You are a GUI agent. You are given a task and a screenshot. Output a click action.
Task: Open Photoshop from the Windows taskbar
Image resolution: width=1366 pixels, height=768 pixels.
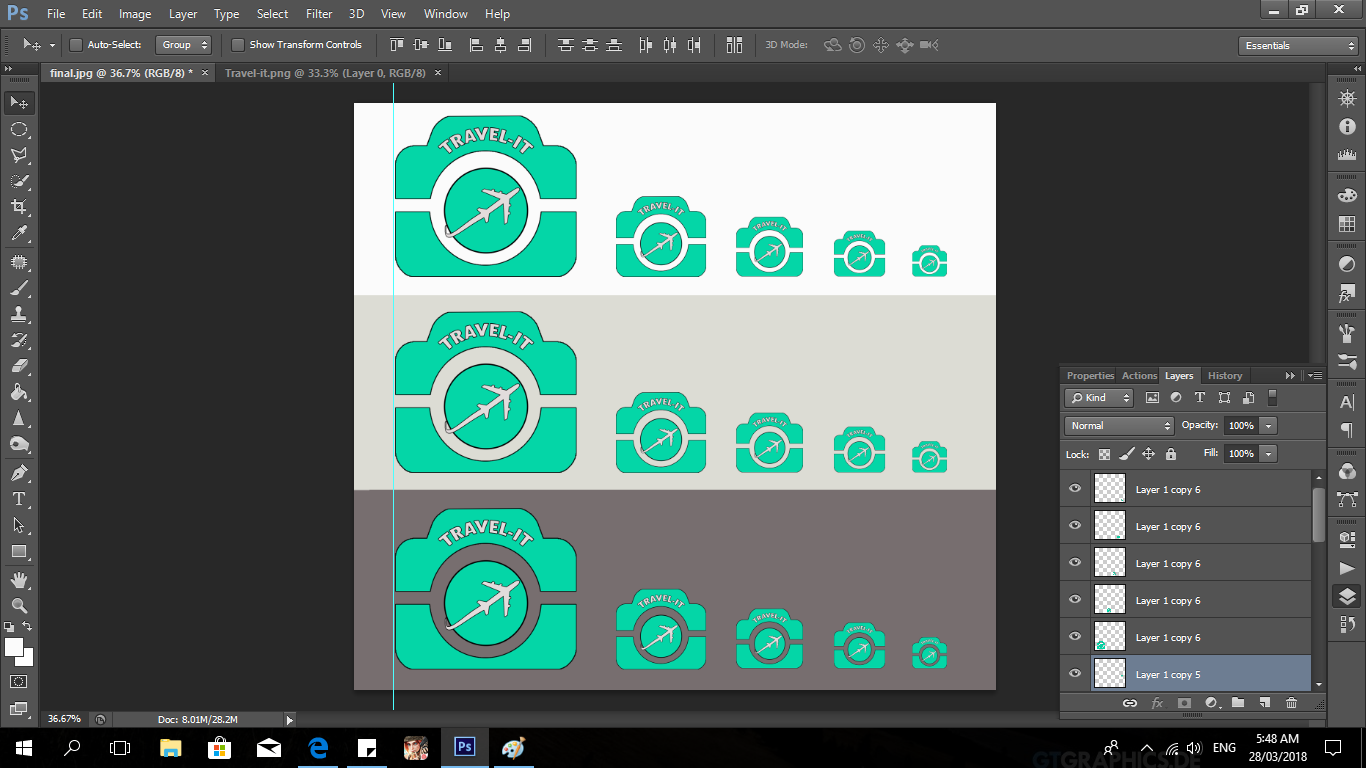click(x=464, y=747)
